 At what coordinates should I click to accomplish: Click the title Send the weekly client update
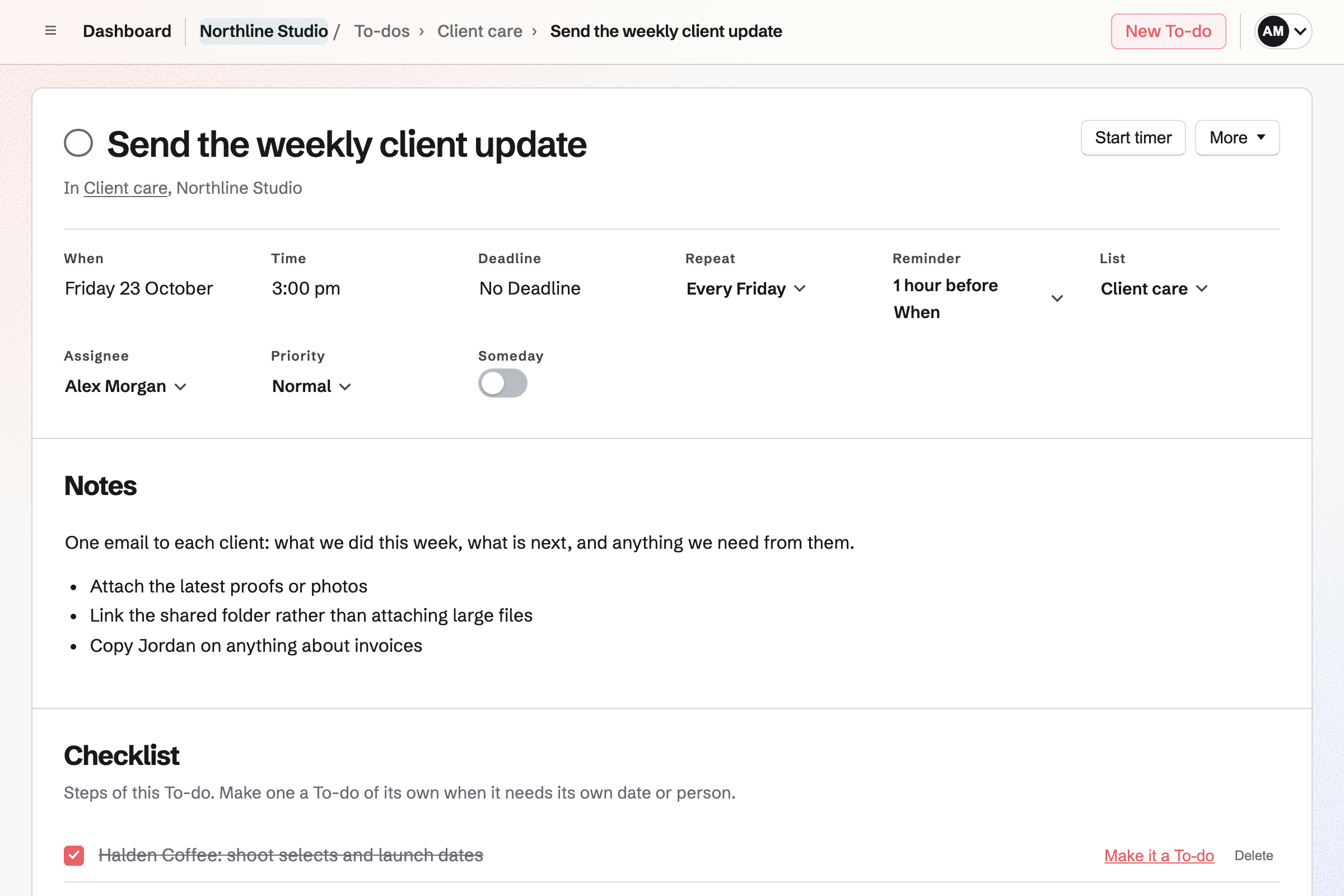click(347, 144)
